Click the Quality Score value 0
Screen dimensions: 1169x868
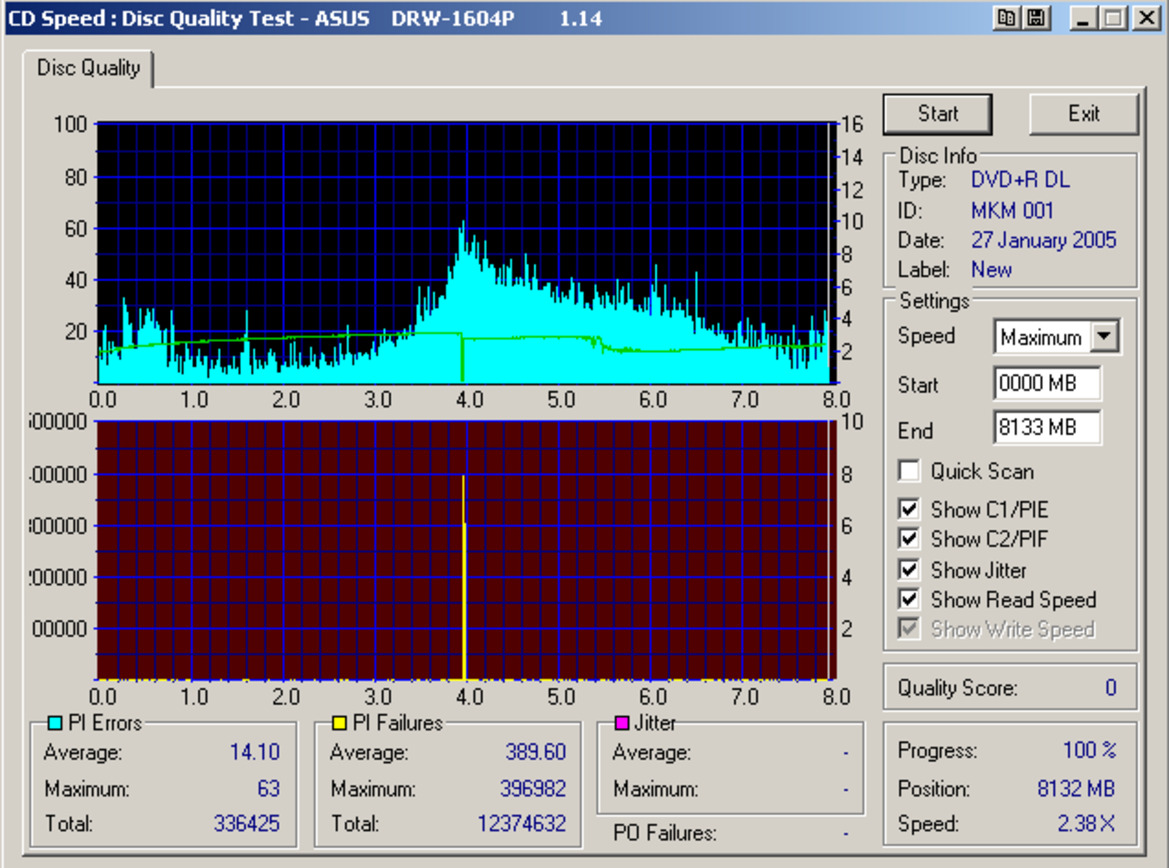coord(1111,688)
